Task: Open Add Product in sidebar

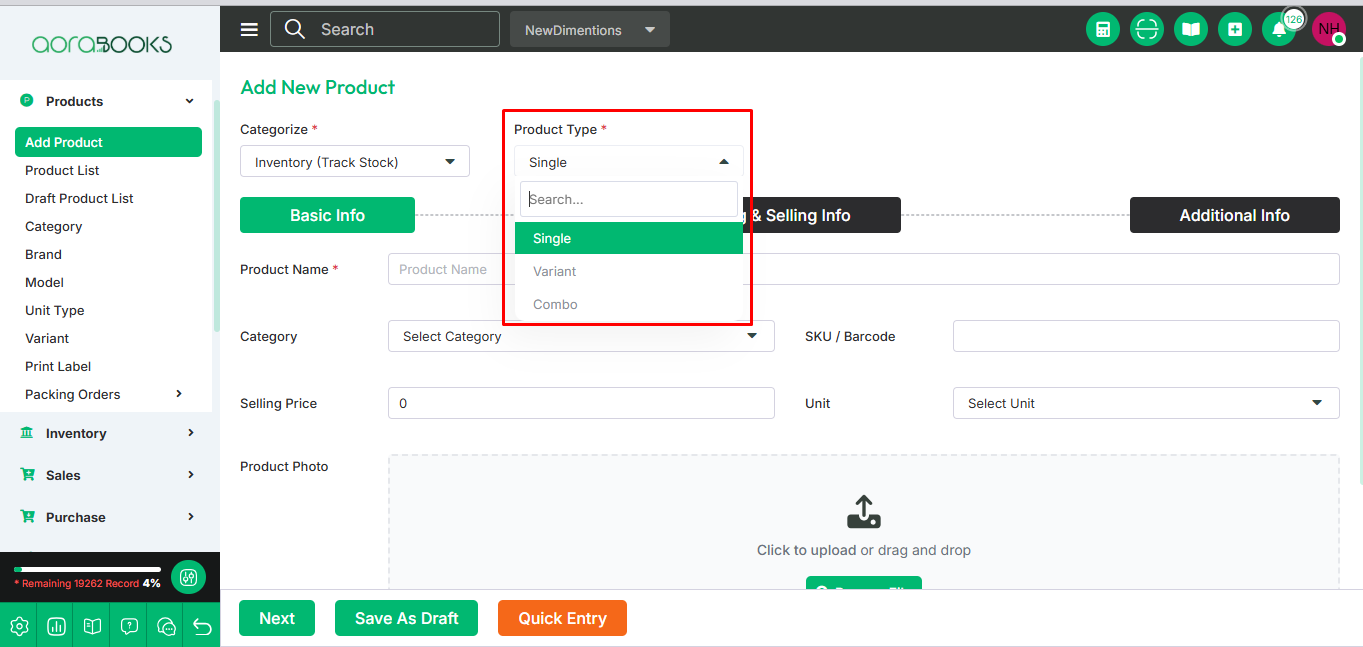Action: [x=108, y=142]
